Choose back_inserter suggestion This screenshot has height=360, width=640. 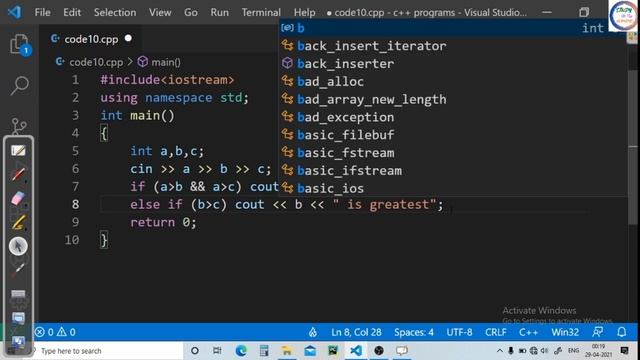coord(453,64)
